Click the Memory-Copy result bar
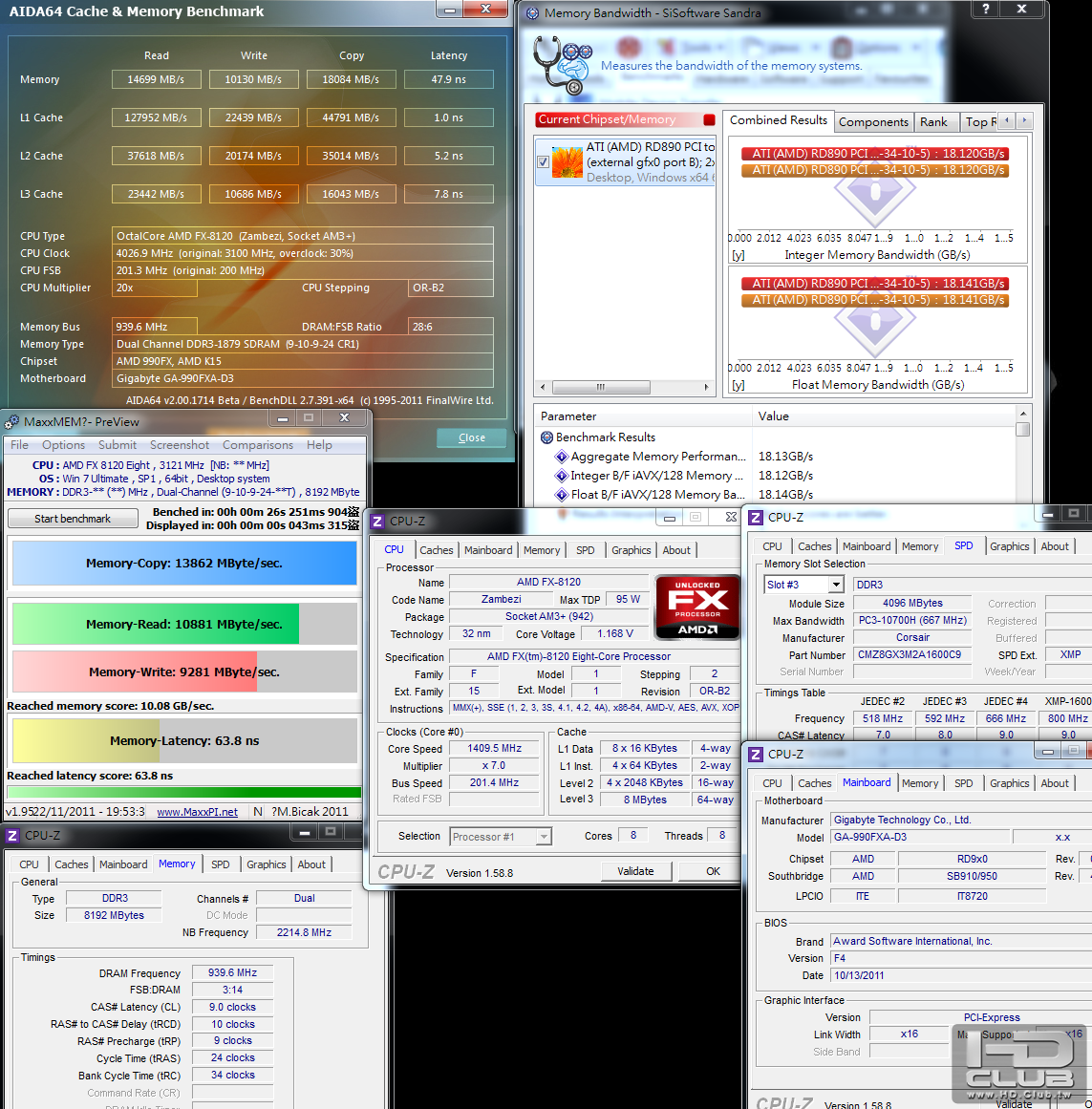This screenshot has width=1092, height=1109. point(184,563)
